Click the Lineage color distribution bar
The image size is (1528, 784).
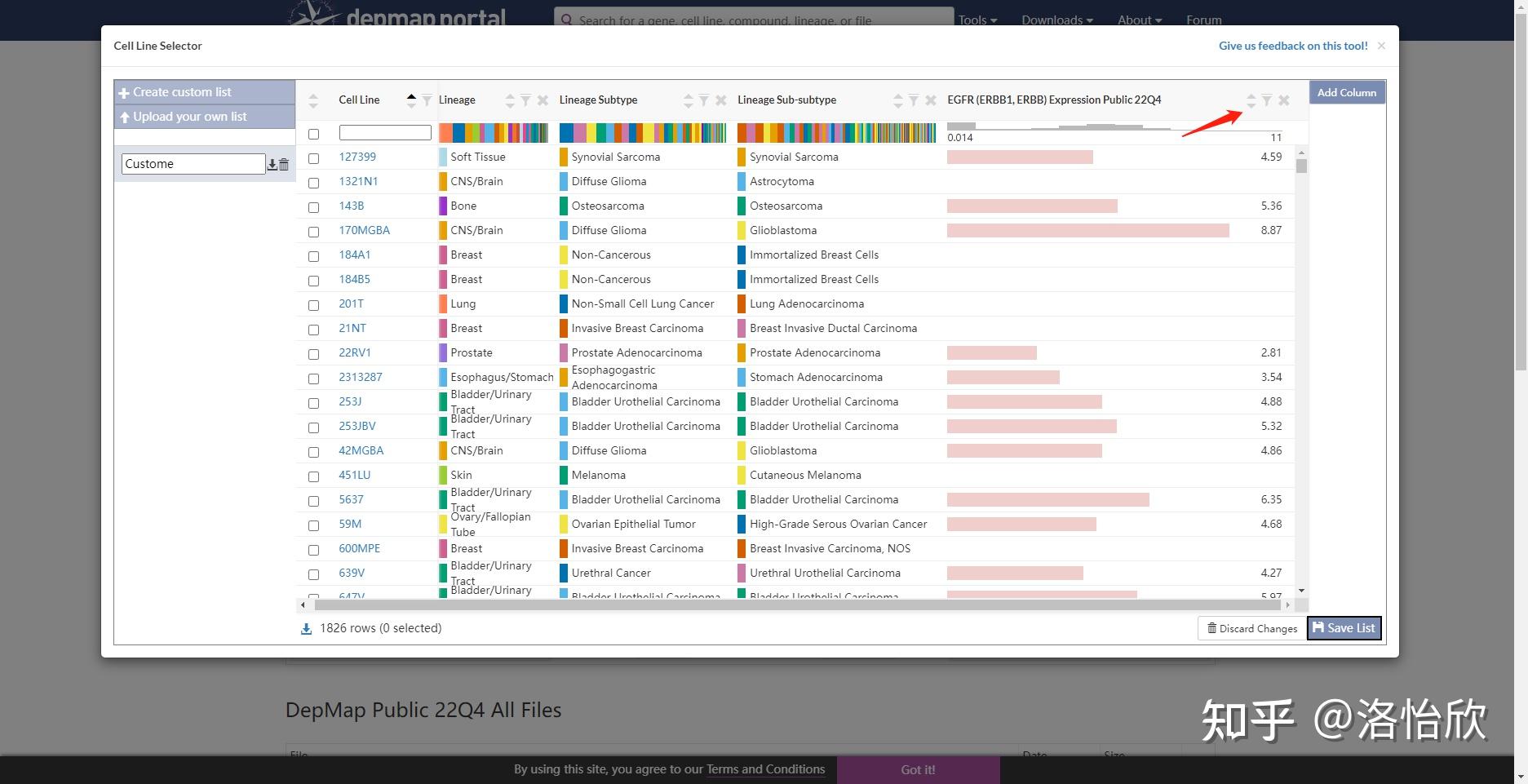point(494,133)
